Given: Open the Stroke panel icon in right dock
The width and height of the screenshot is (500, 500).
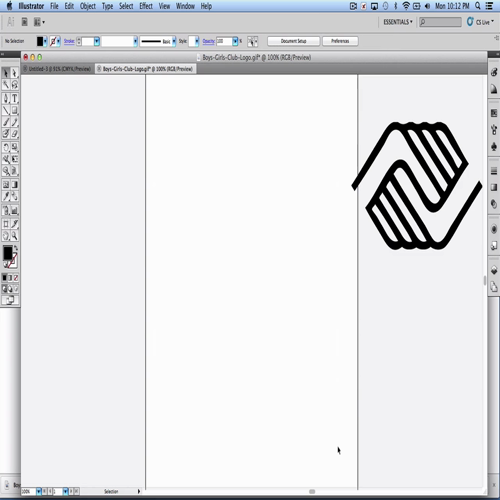Looking at the screenshot, I should [x=494, y=172].
